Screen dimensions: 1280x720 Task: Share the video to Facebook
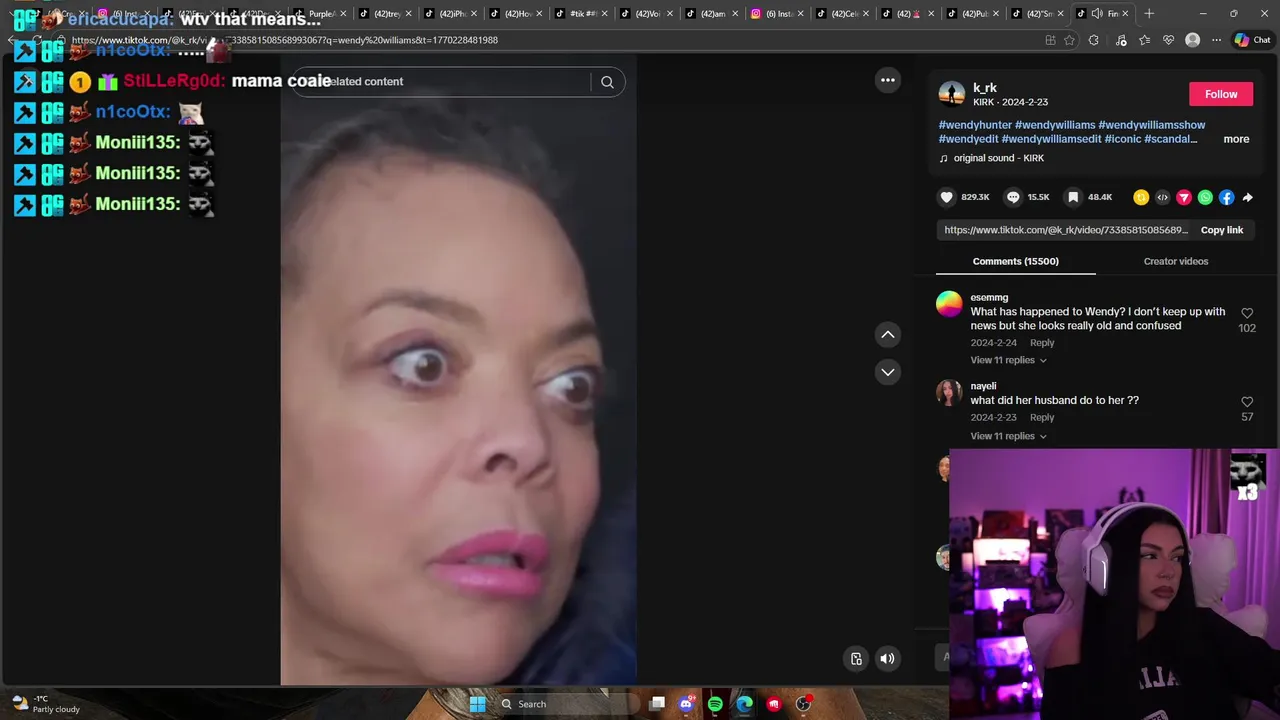1226,197
